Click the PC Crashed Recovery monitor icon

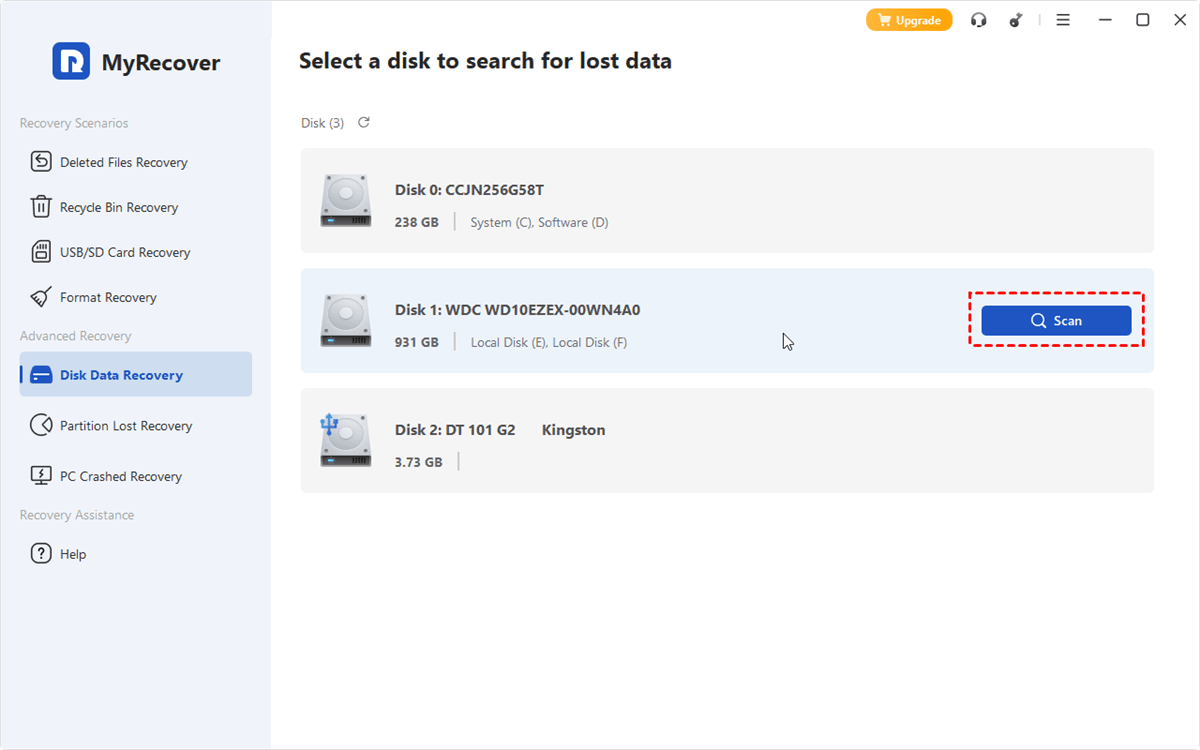pyautogui.click(x=41, y=476)
